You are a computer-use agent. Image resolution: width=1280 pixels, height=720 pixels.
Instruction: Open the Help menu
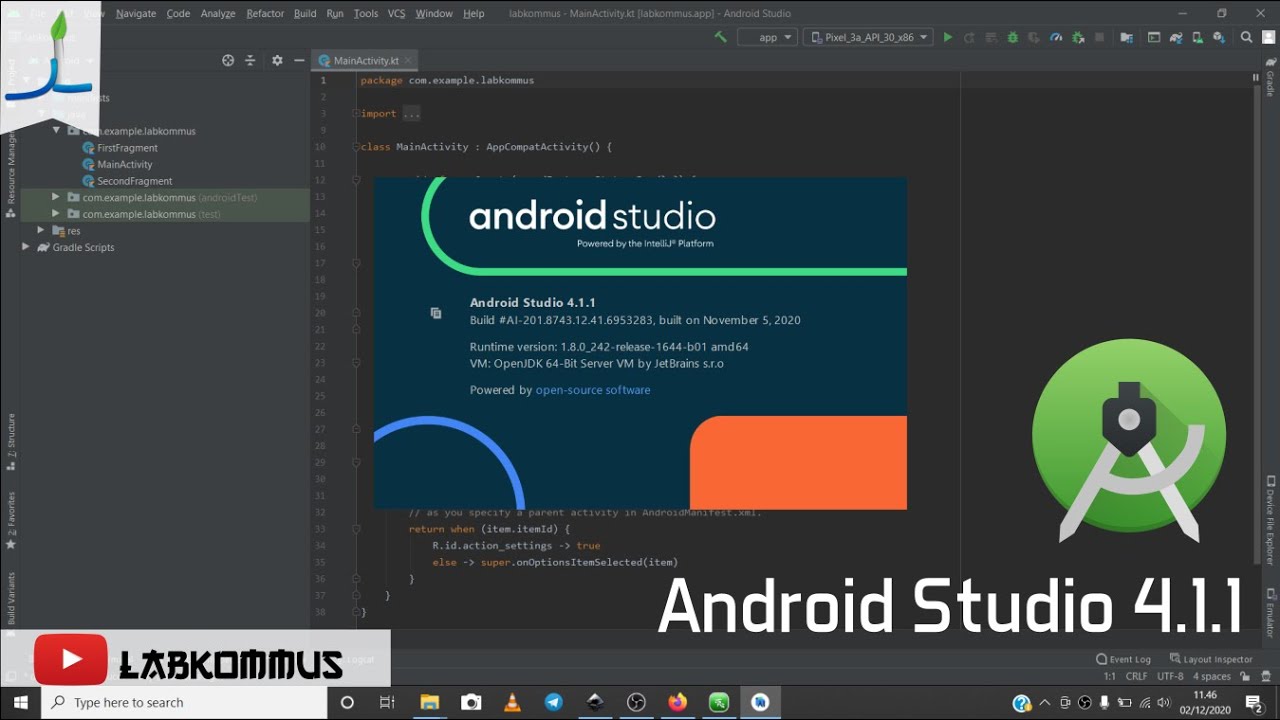[x=474, y=13]
